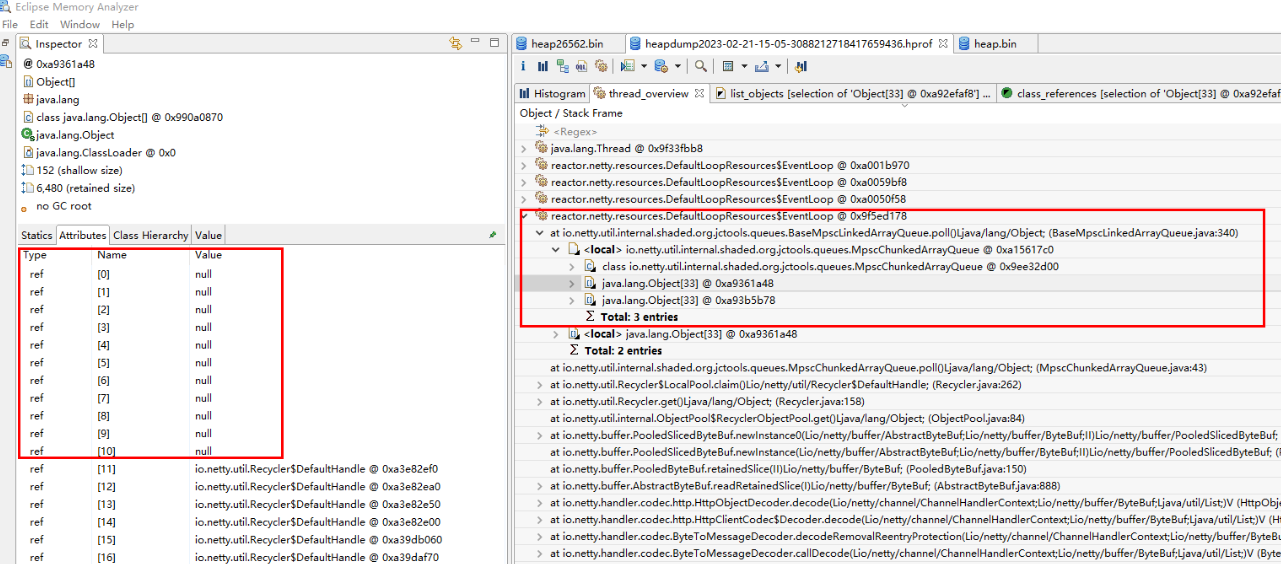Screen dimensions: 1281x564
Task: Open the Edit menu
Action: click(x=39, y=24)
